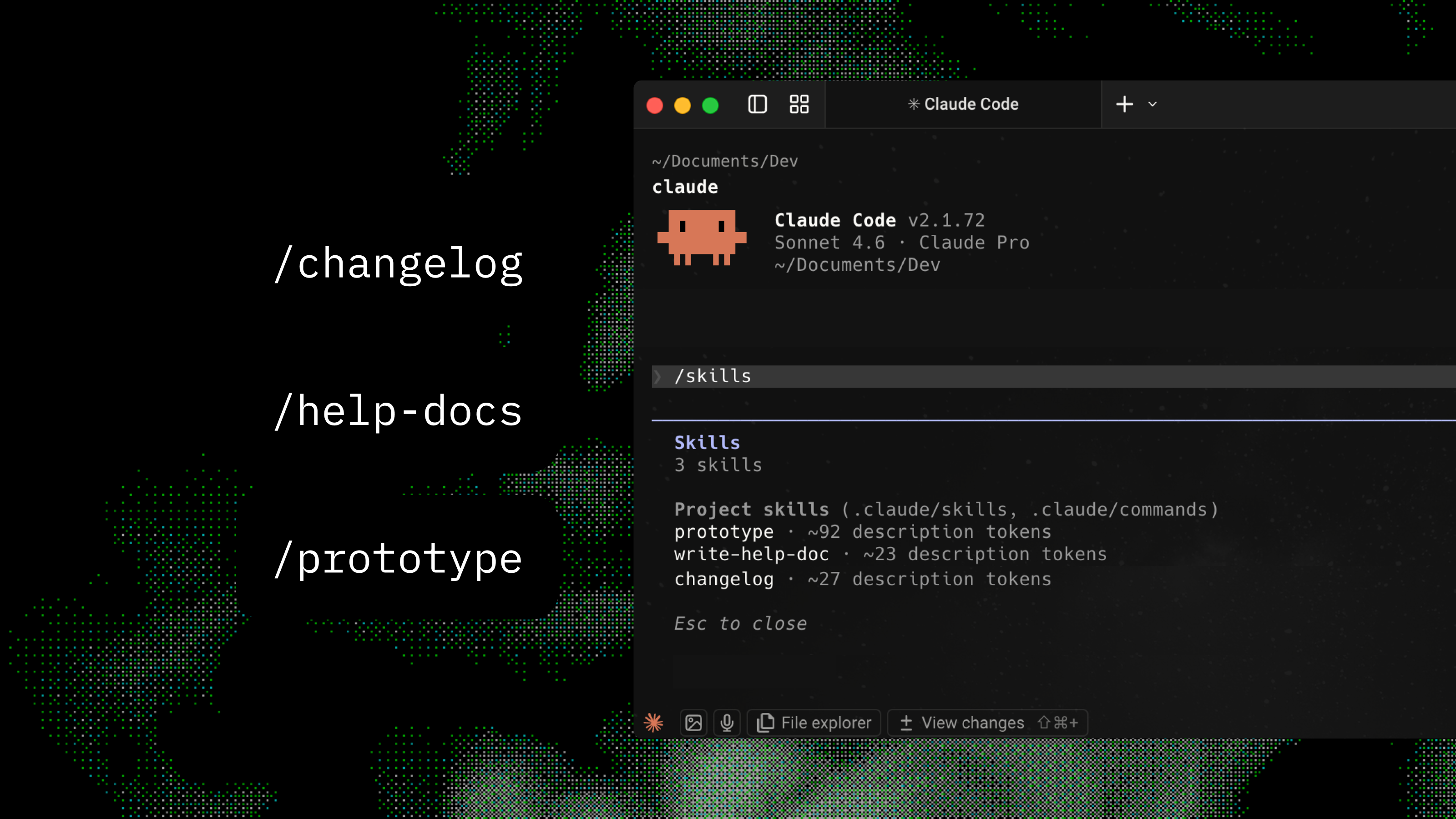
Task: Click the green zoom traffic light
Action: (710, 105)
